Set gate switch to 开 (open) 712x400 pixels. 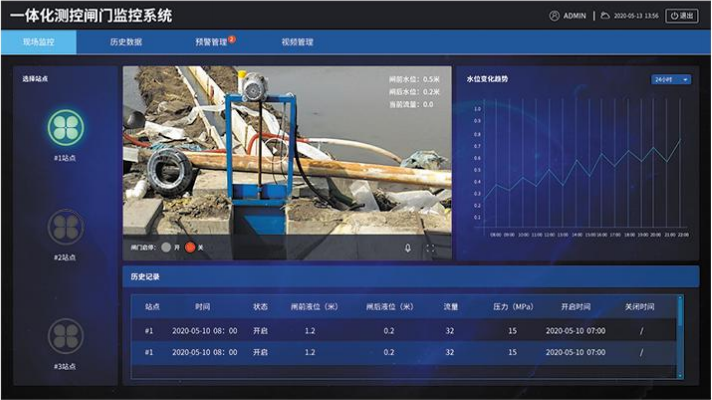click(x=166, y=247)
